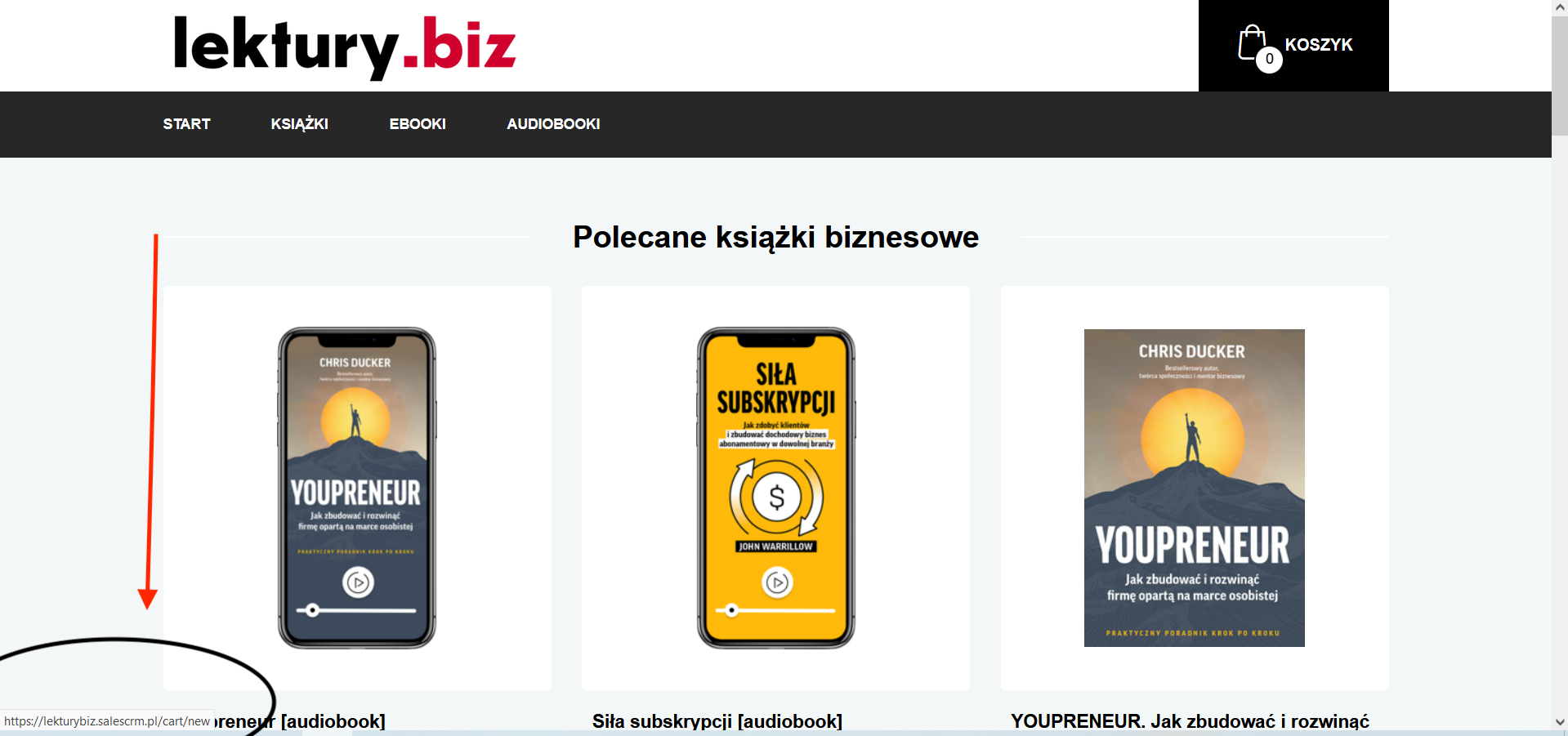The image size is (1568, 736).
Task: Click progress slider on Youpreneur phone cover
Action: tap(356, 610)
